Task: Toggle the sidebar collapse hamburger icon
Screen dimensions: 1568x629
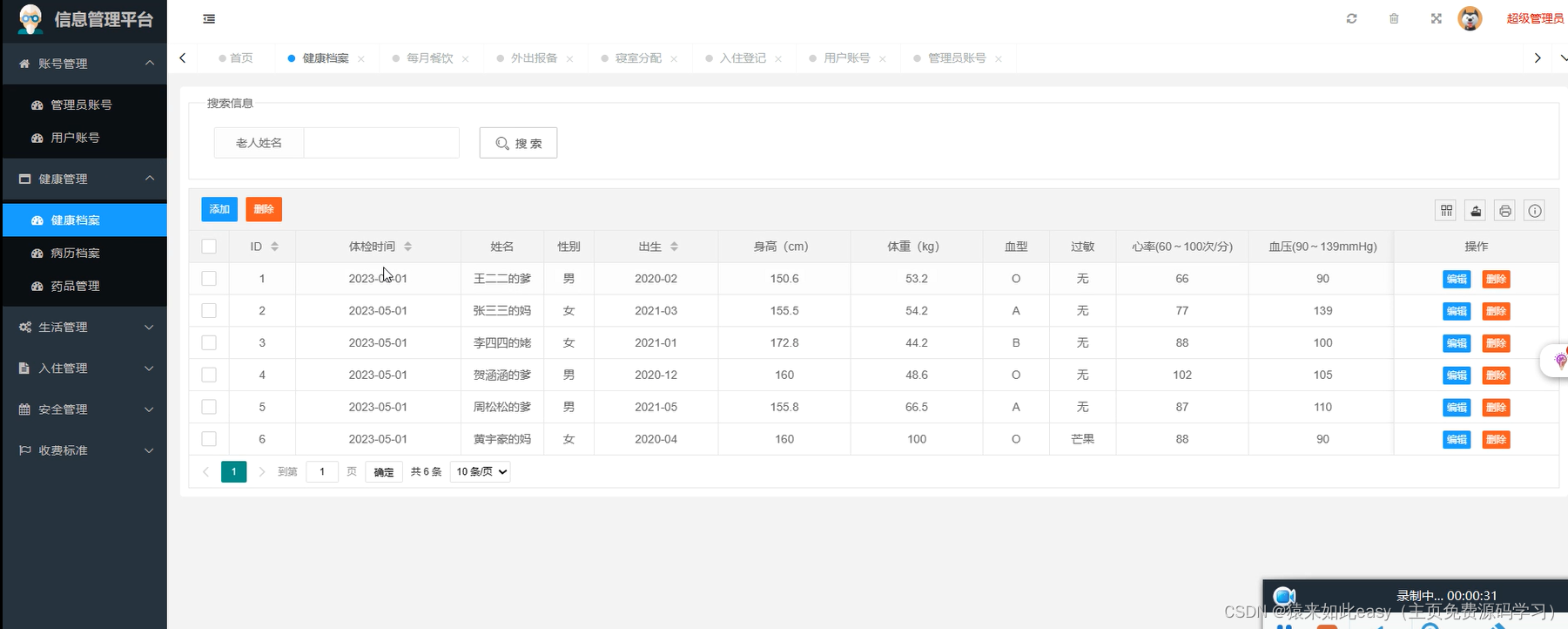Action: 209,19
